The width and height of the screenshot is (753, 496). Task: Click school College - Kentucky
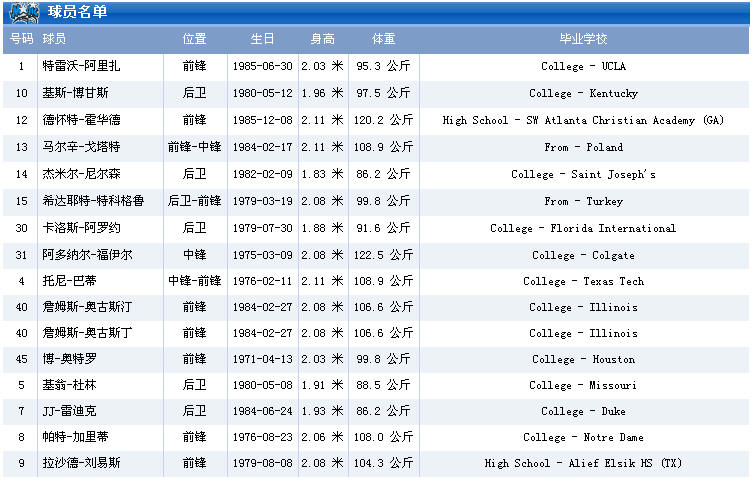[583, 93]
